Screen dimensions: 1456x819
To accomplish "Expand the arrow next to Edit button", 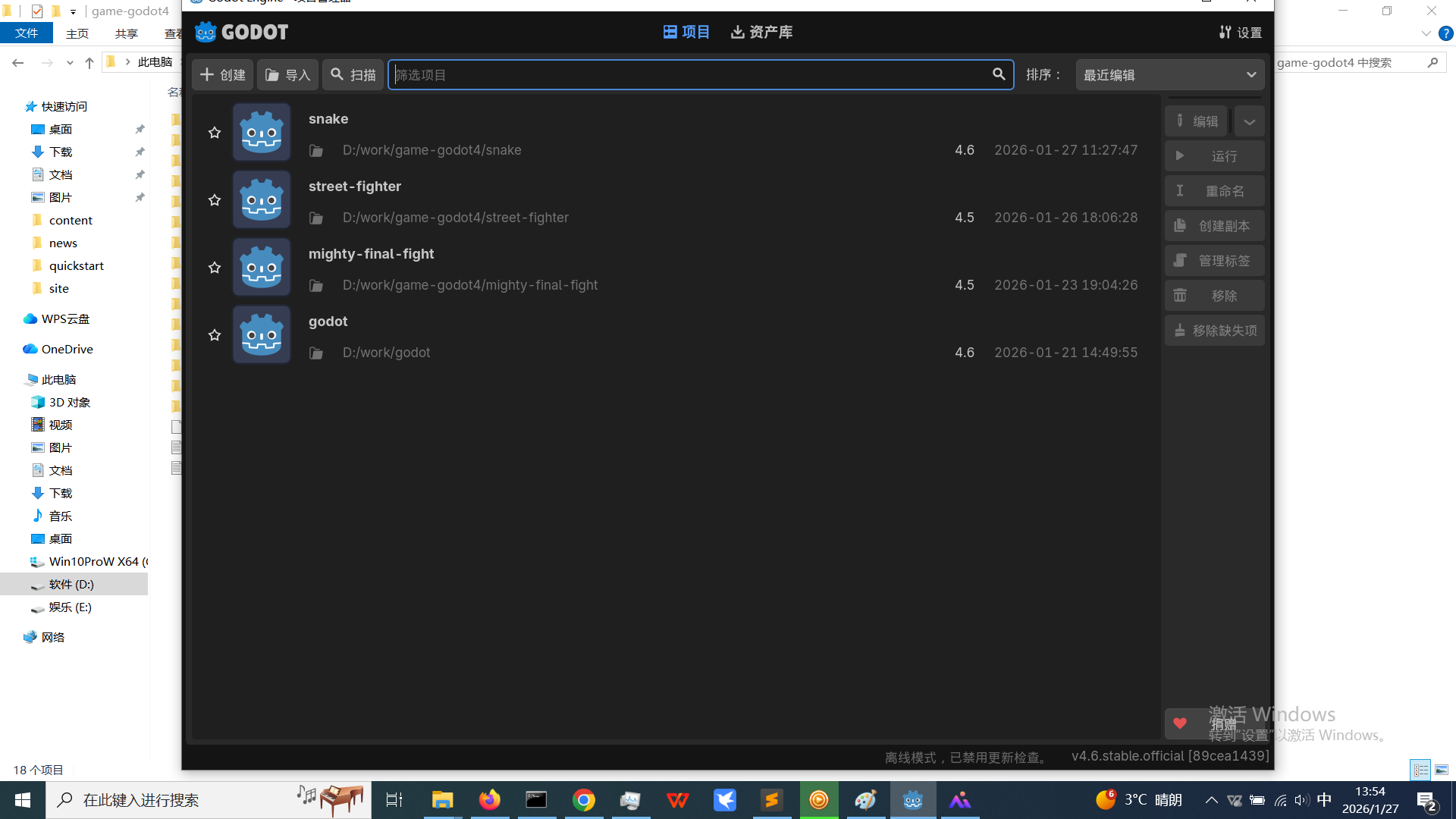I will coord(1249,121).
